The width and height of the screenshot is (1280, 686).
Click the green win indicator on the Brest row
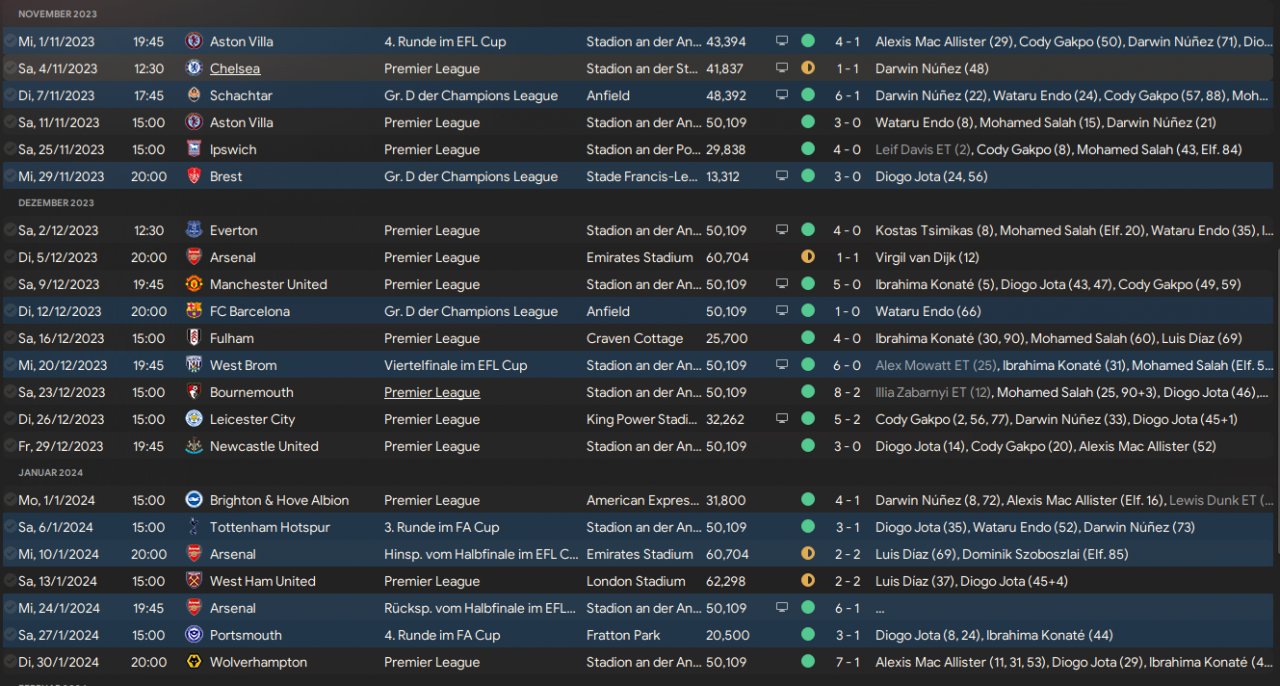[808, 176]
